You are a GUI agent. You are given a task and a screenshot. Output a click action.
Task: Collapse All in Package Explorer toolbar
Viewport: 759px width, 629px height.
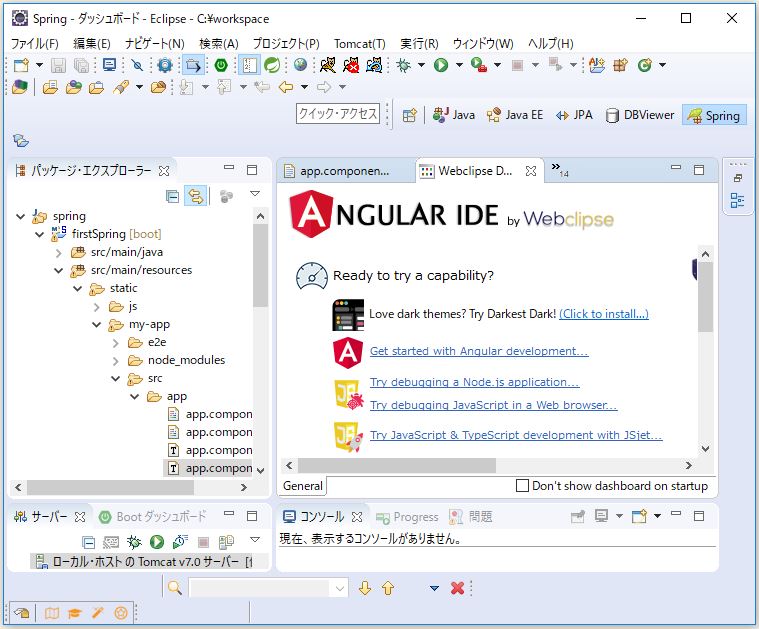[x=172, y=196]
